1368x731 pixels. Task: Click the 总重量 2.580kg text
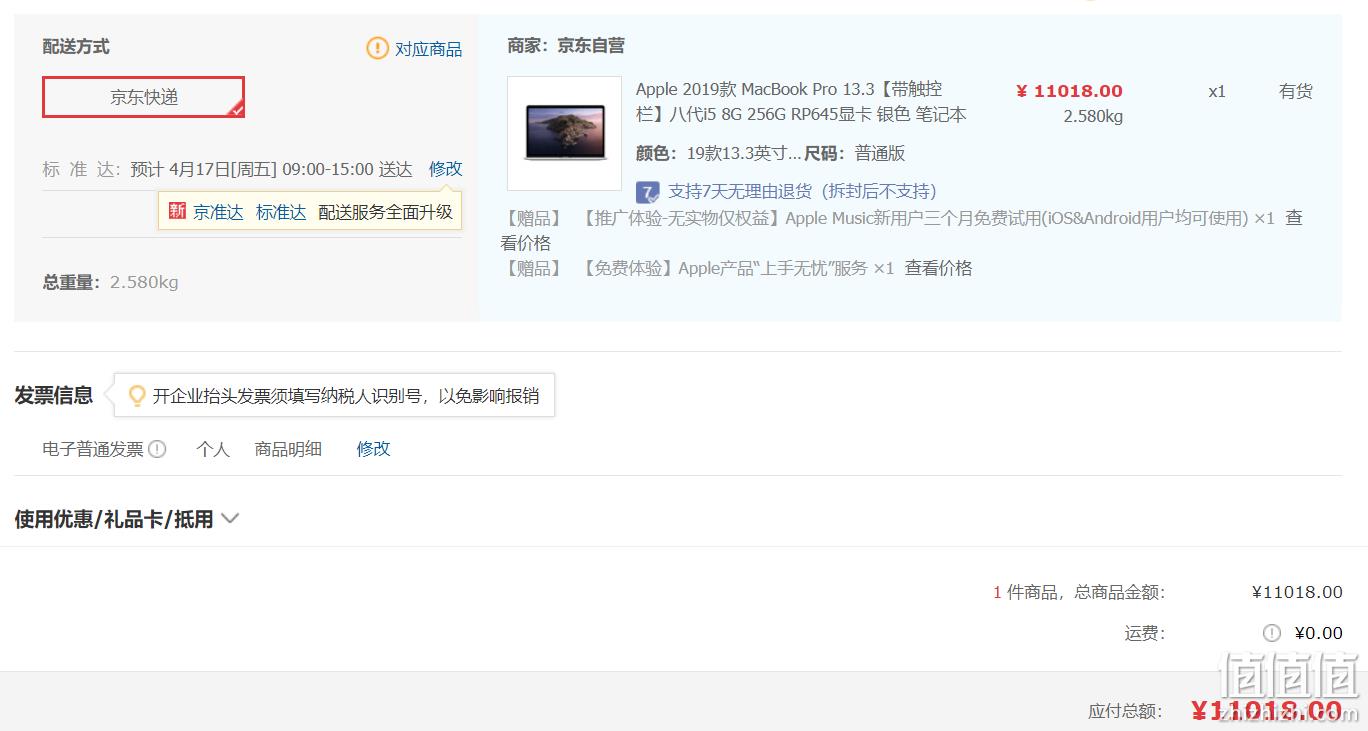tap(110, 282)
